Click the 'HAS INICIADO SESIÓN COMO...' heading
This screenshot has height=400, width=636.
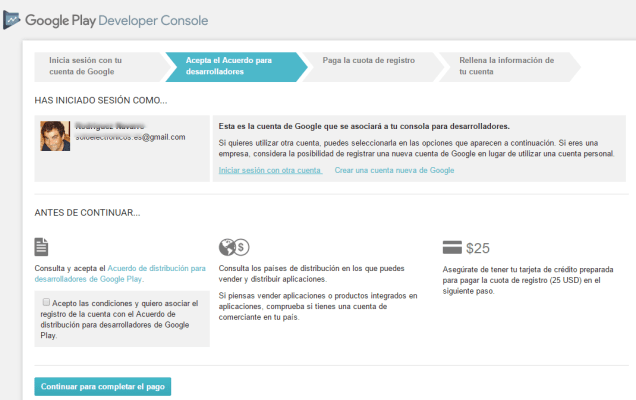[x=100, y=101]
